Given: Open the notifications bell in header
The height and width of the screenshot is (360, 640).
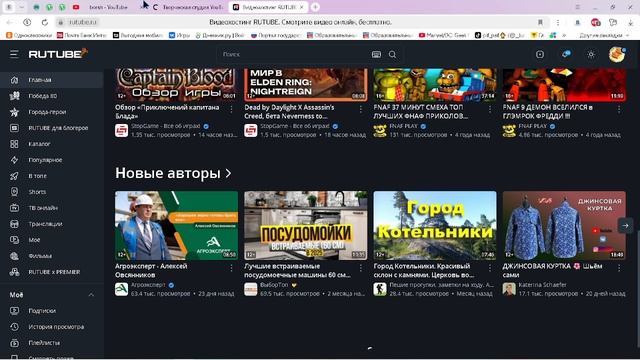Looking at the screenshot, I should tap(566, 54).
